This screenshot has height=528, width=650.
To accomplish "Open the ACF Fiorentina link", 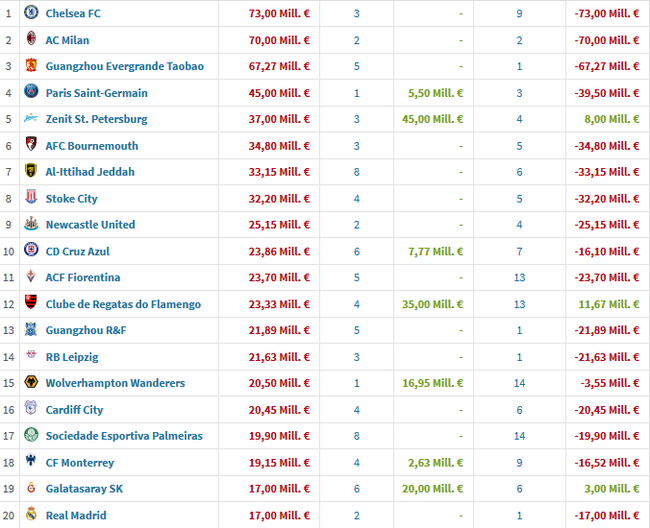I will (83, 277).
